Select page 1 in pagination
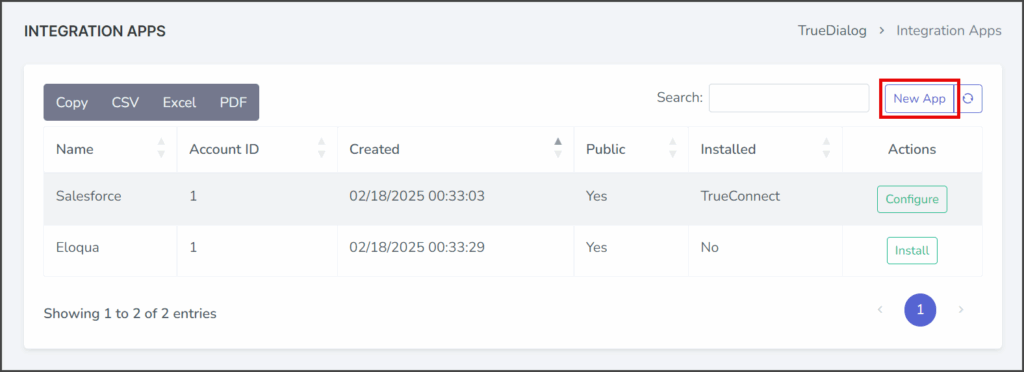This screenshot has width=1024, height=372. click(x=920, y=310)
